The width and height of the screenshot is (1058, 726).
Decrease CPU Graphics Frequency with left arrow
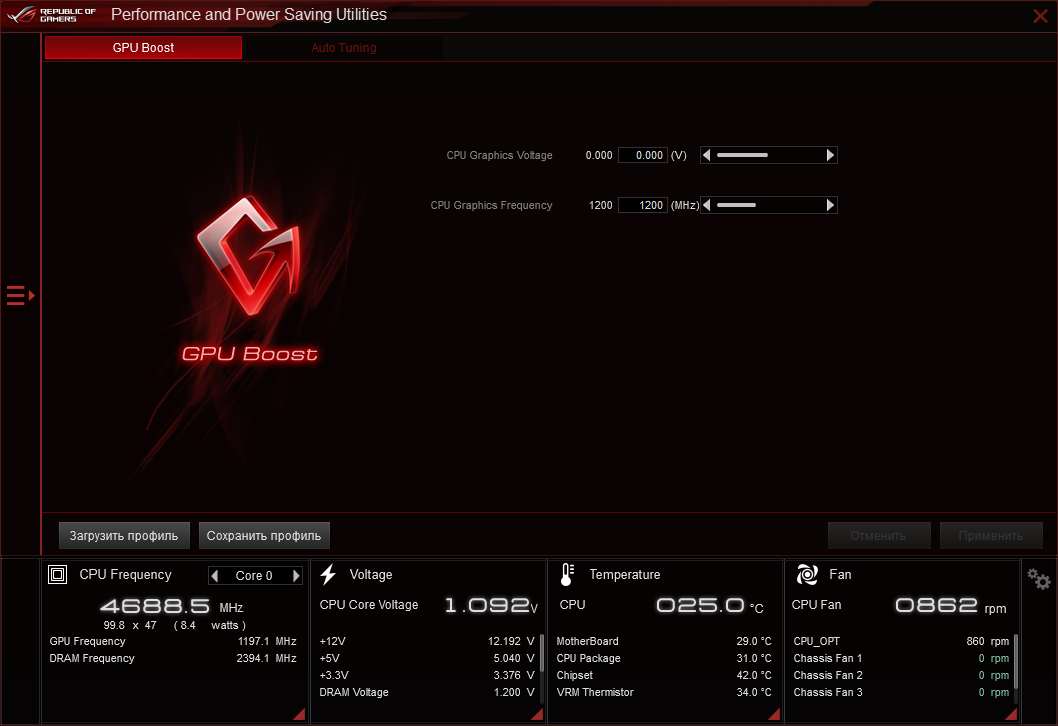pos(706,205)
